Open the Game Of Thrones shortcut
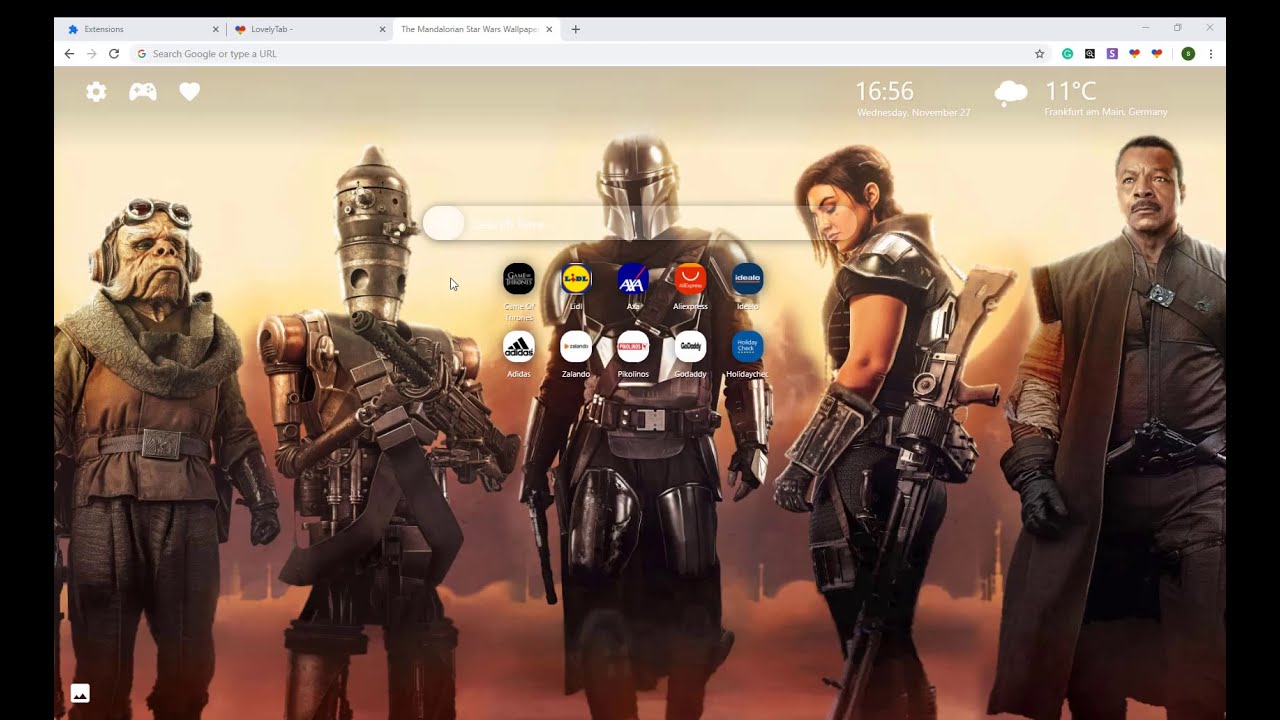Image resolution: width=1280 pixels, height=720 pixels. 519,279
